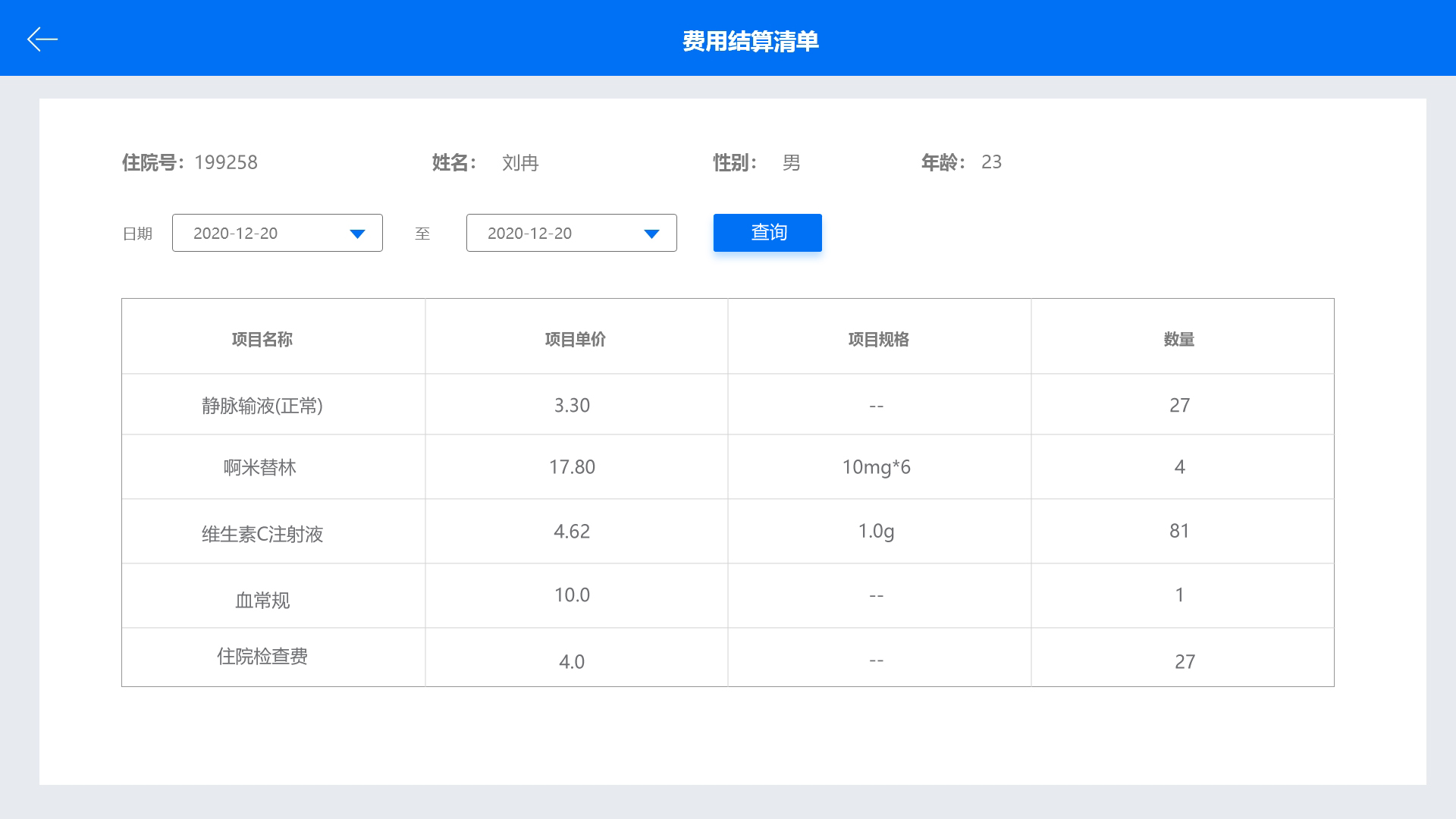Screen dimensions: 1456x819
Task: Click unit price 17.80
Action: [572, 467]
